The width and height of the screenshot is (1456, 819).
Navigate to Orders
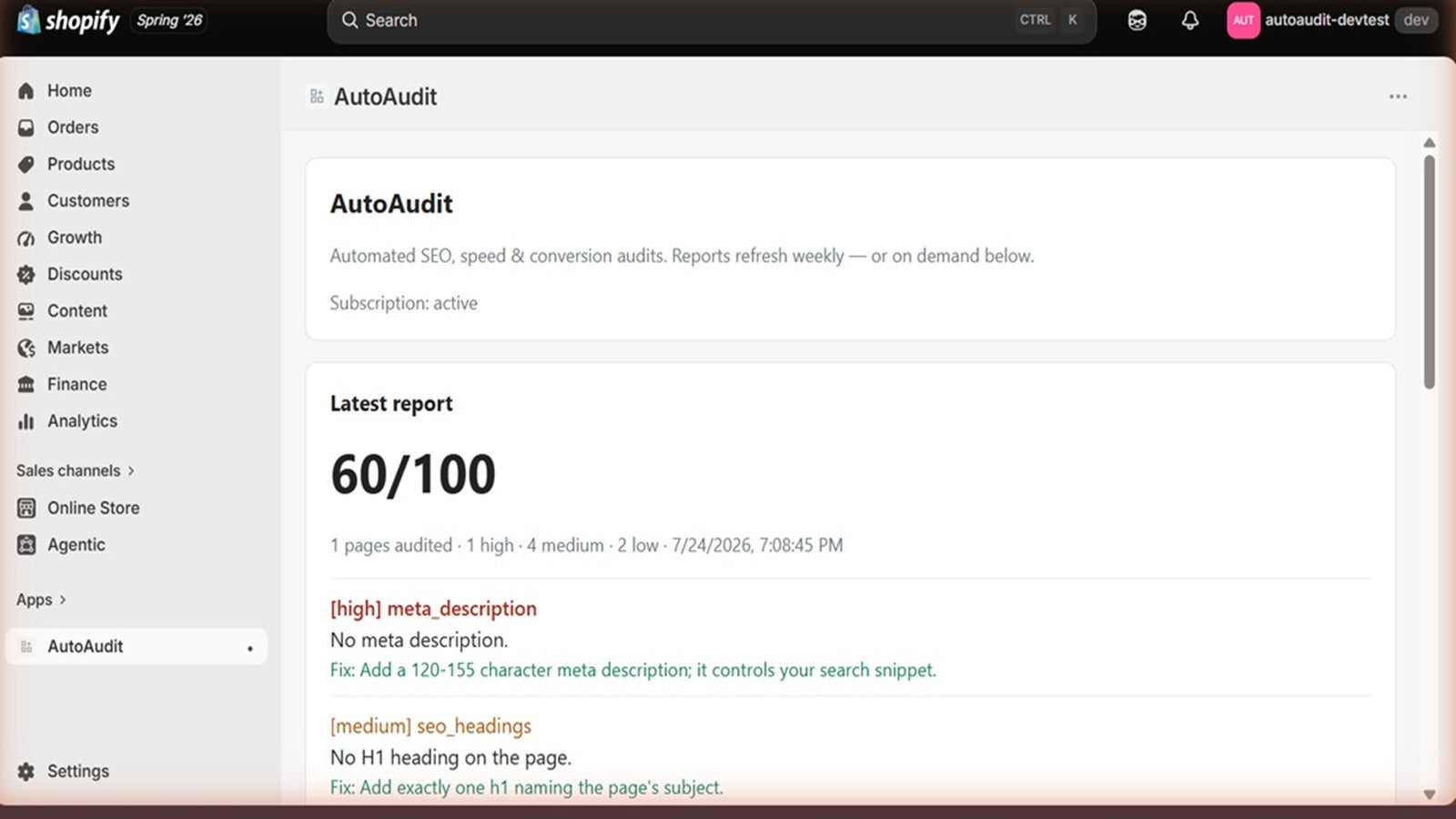pyautogui.click(x=73, y=127)
